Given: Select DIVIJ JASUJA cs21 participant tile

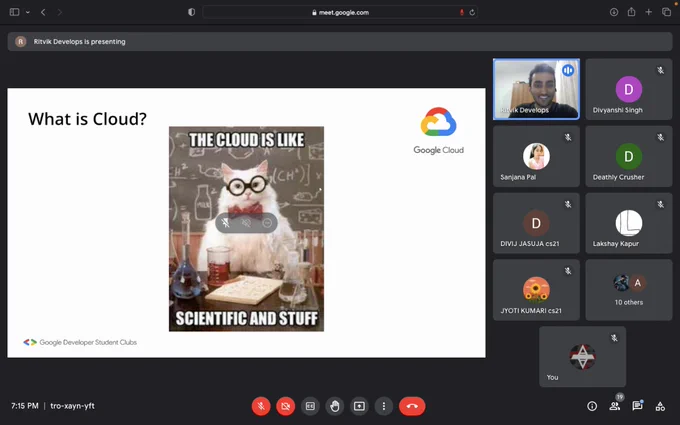Looking at the screenshot, I should point(536,223).
